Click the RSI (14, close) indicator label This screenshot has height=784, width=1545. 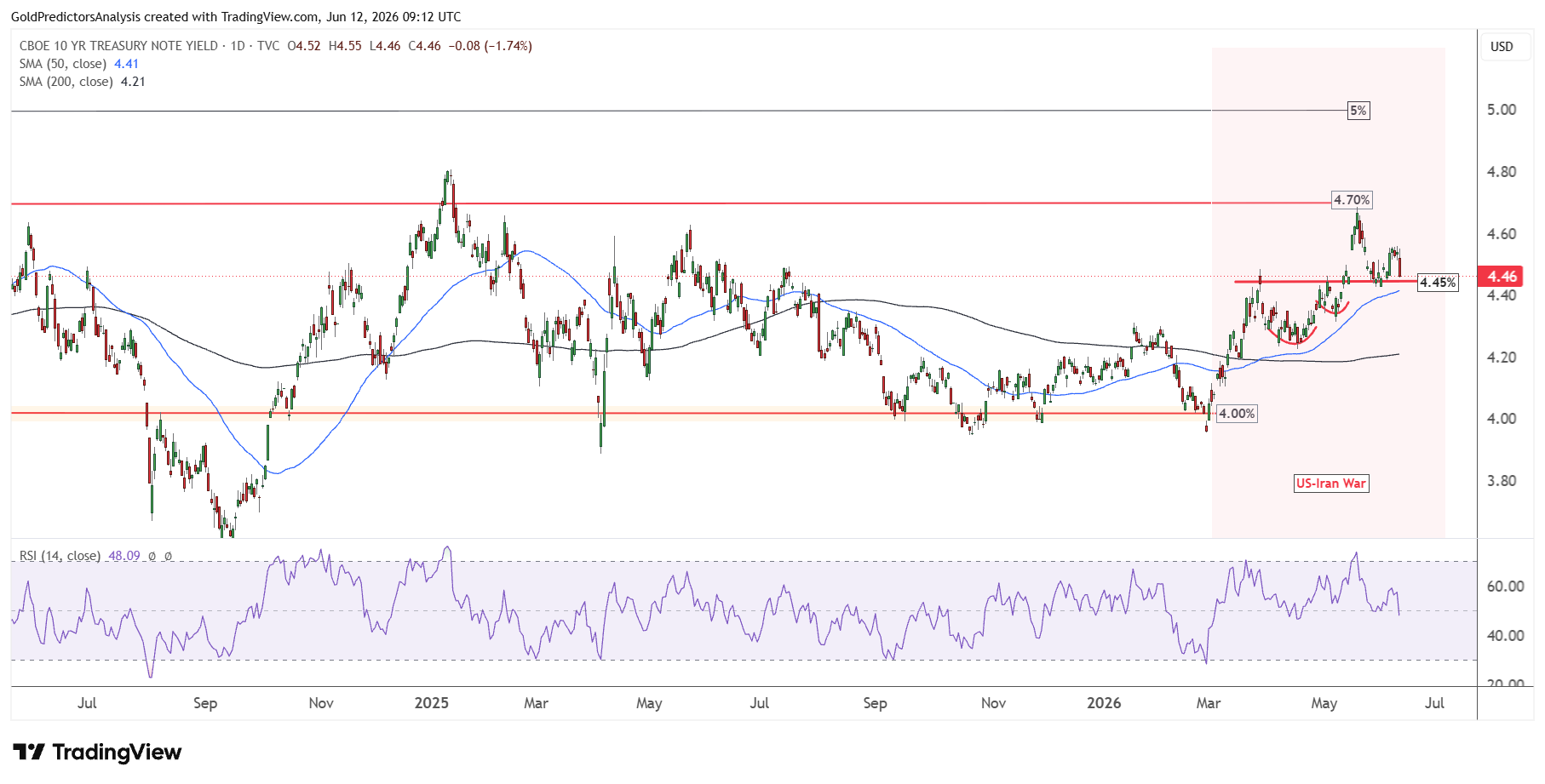point(60,556)
